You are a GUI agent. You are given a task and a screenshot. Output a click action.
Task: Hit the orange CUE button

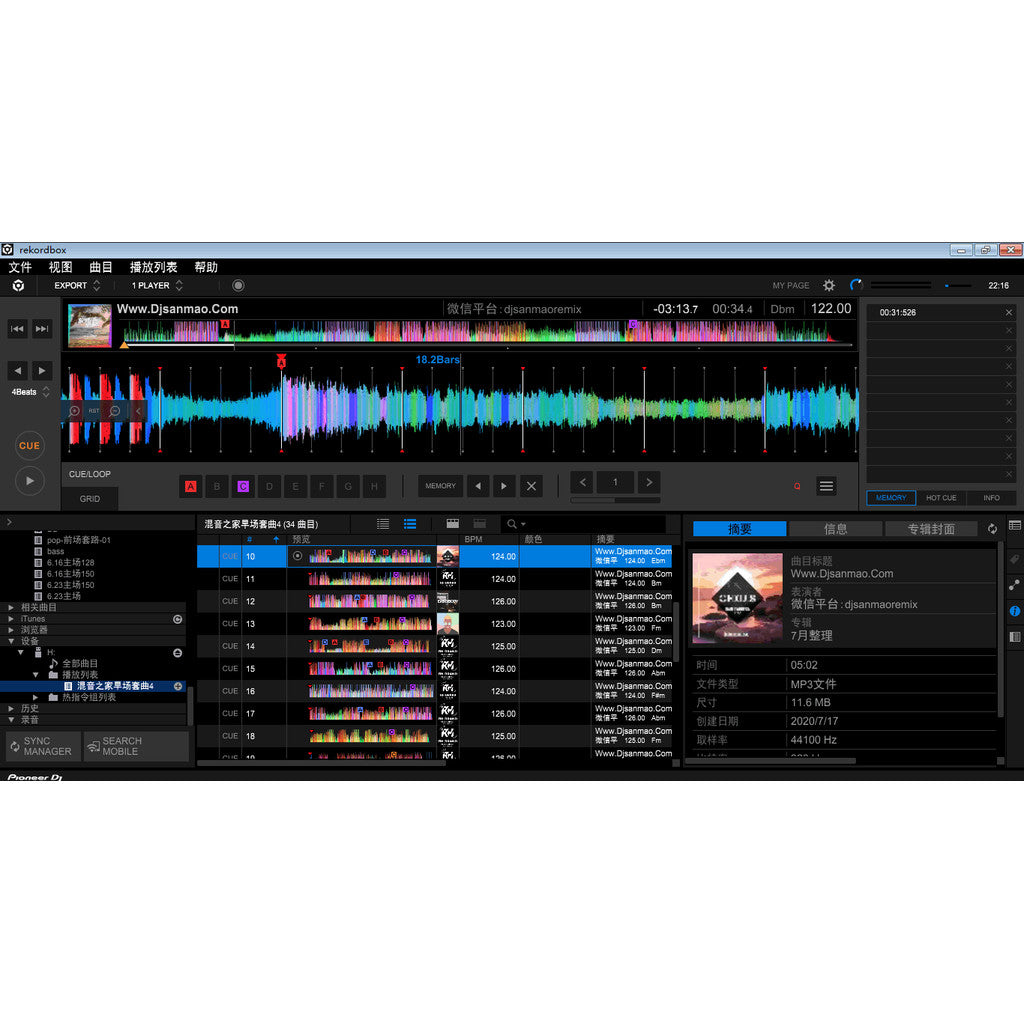(x=29, y=445)
